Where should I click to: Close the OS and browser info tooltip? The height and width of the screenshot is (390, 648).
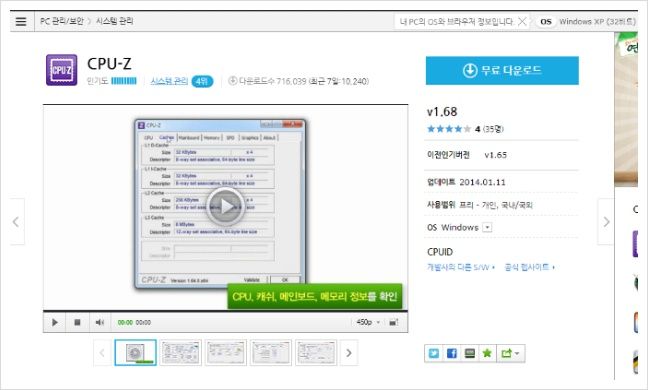[522, 21]
